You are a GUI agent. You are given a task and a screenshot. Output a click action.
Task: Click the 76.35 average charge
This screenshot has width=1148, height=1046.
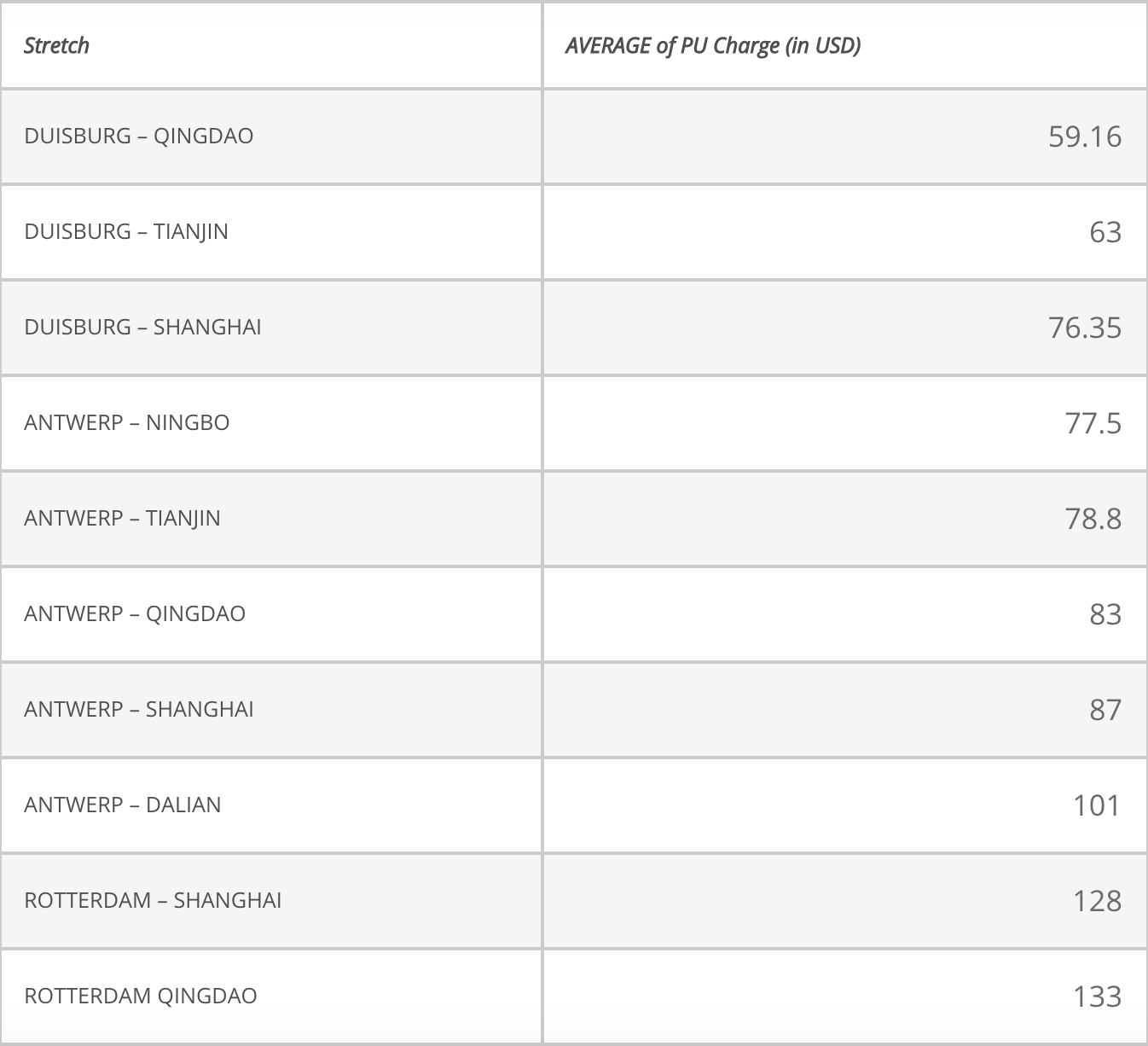tap(1085, 328)
